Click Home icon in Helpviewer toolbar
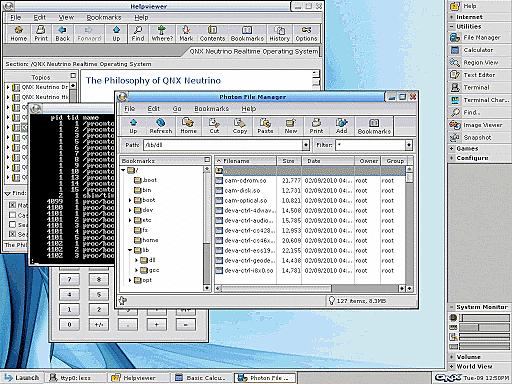 tap(19, 34)
